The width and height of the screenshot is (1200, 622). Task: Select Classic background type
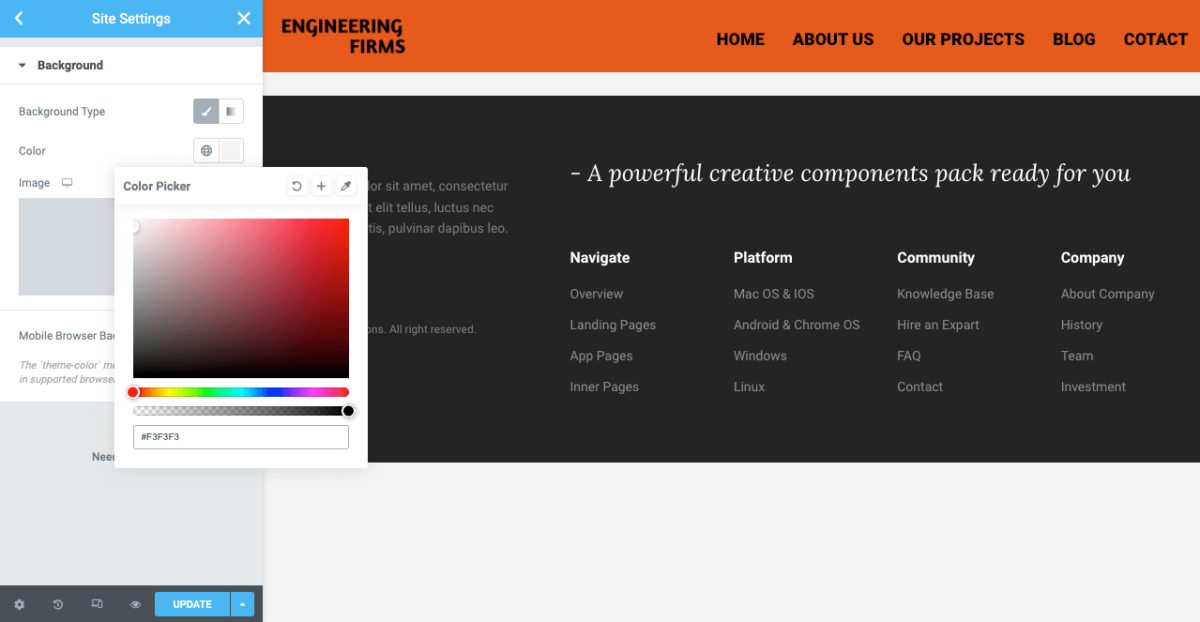(x=206, y=111)
